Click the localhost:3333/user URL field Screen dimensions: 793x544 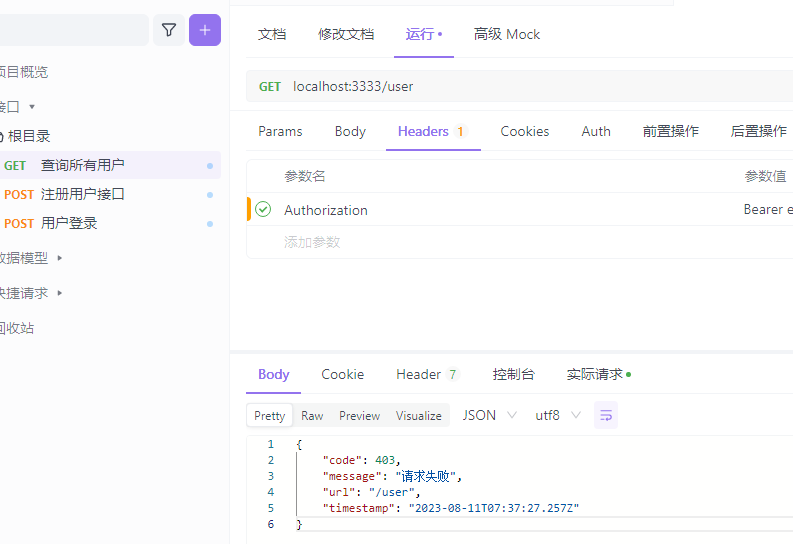pyautogui.click(x=353, y=86)
